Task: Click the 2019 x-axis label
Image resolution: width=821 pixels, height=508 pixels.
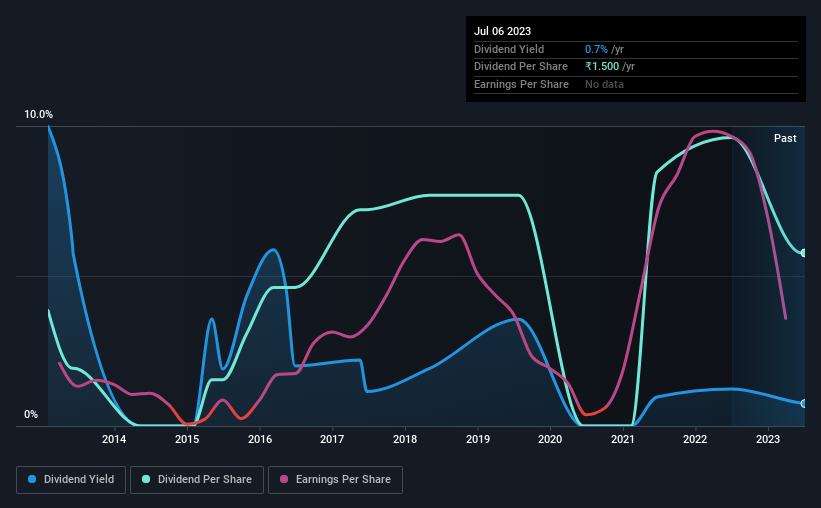Action: 478,439
